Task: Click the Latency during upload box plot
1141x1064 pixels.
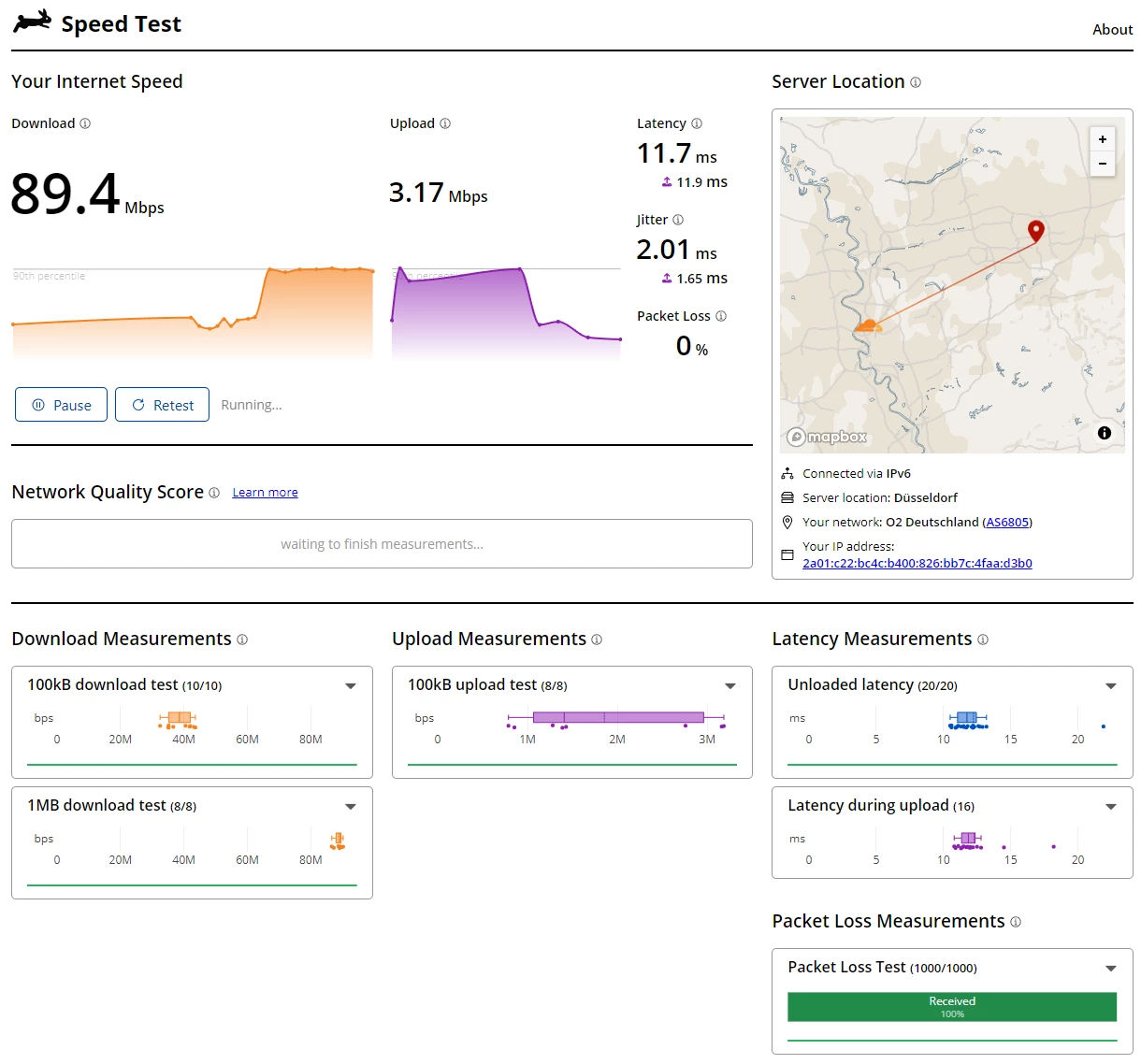Action: (968, 839)
